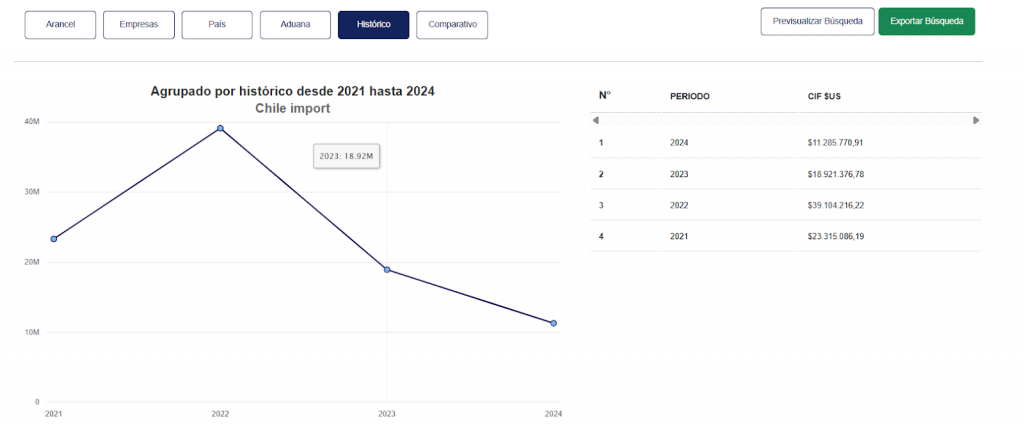
Task: Select the Histórico tab
Action: (x=374, y=25)
